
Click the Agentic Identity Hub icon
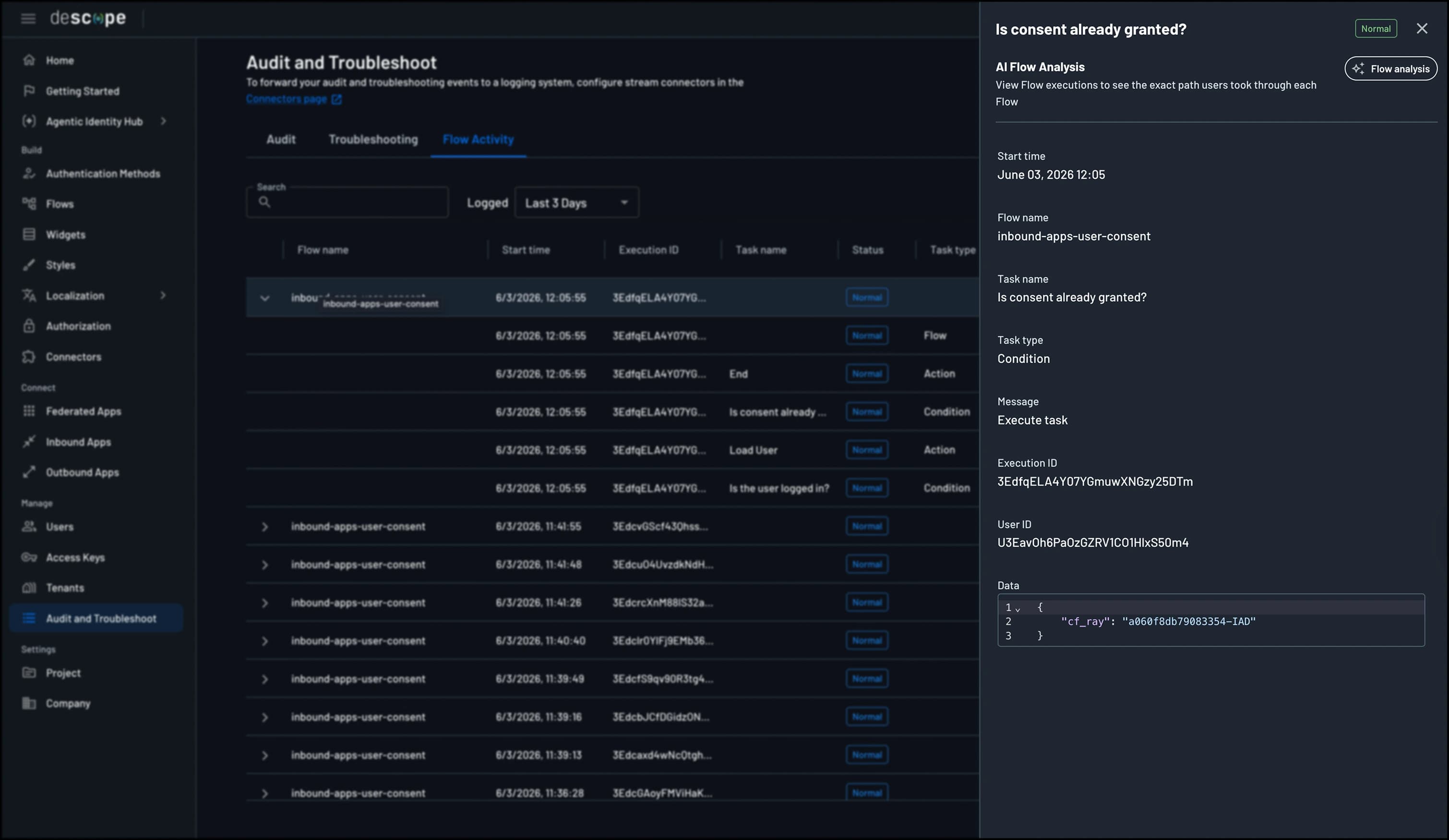coord(29,121)
